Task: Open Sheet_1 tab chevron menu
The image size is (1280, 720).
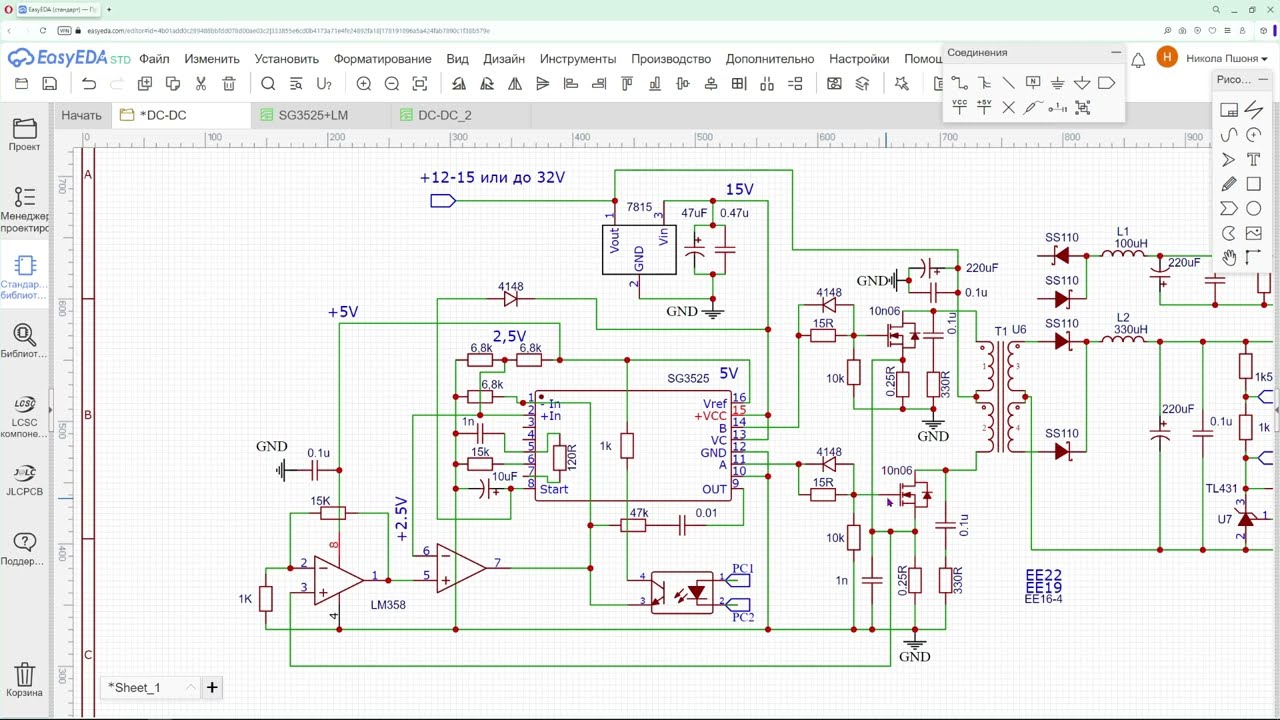Action: click(191, 687)
